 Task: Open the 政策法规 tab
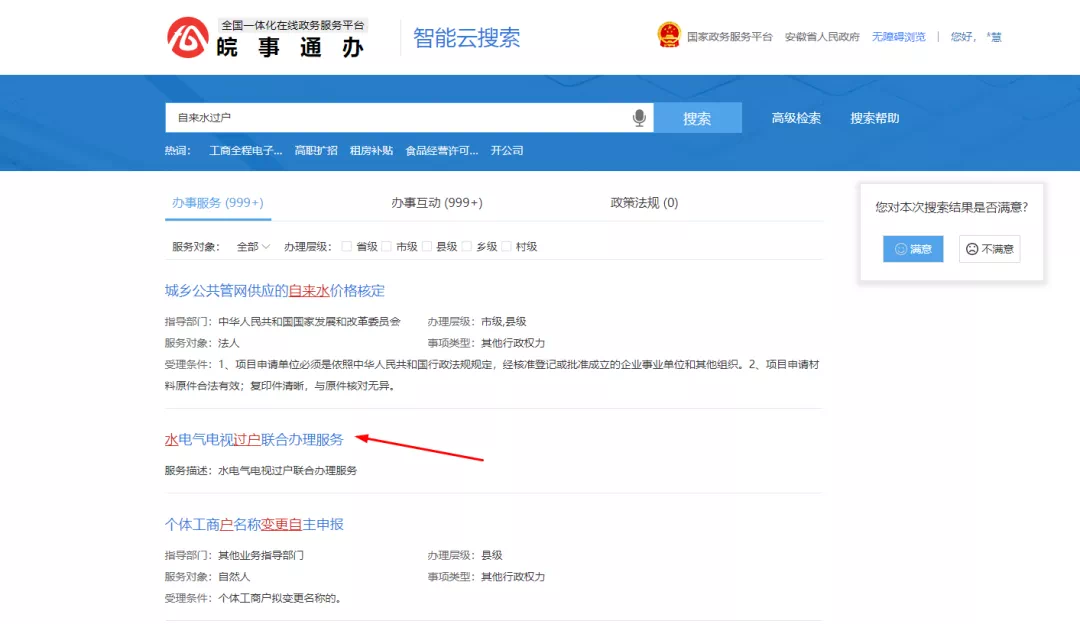tap(644, 203)
